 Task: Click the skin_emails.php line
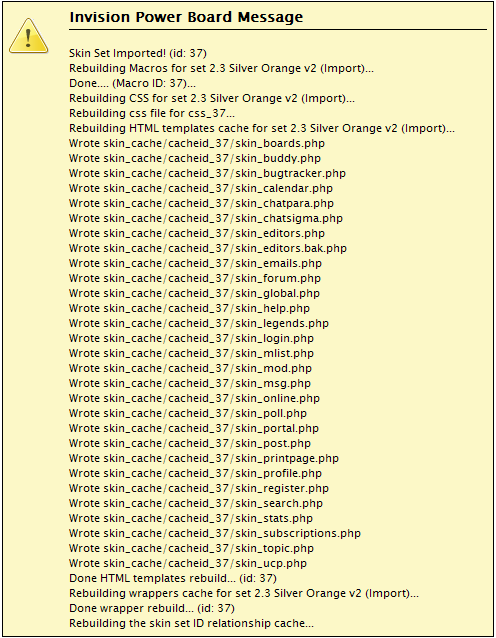(195, 264)
